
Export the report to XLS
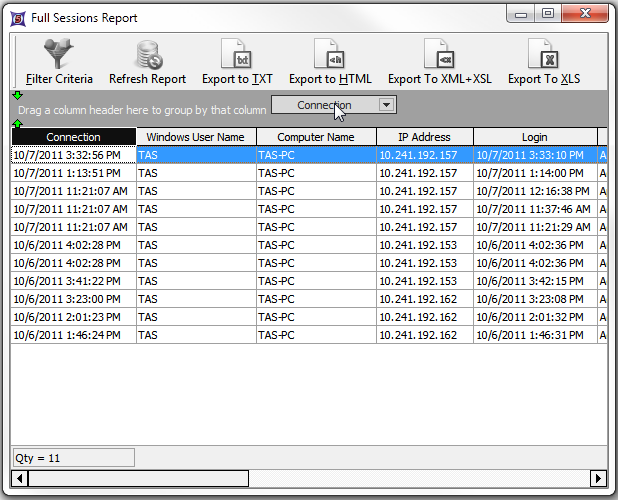pos(543,54)
